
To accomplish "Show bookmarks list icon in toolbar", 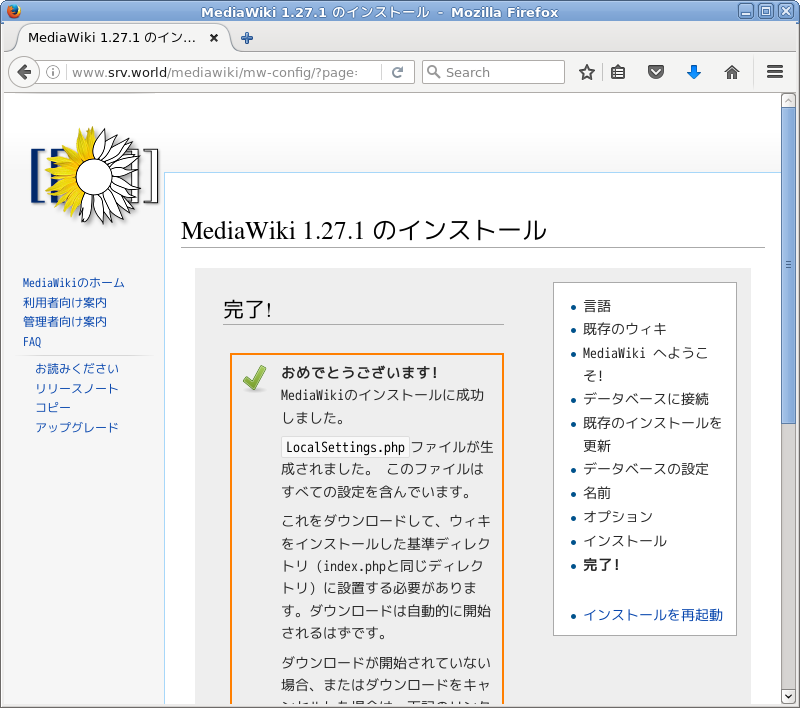I will pyautogui.click(x=618, y=72).
